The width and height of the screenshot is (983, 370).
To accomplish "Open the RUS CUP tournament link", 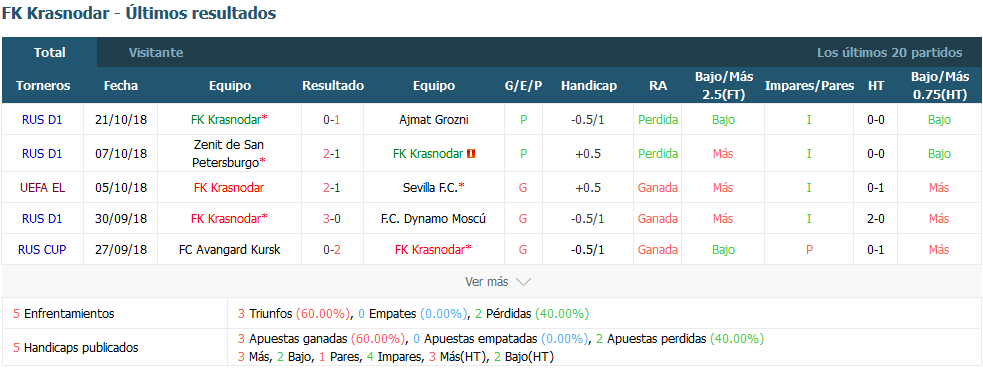I will tap(43, 250).
